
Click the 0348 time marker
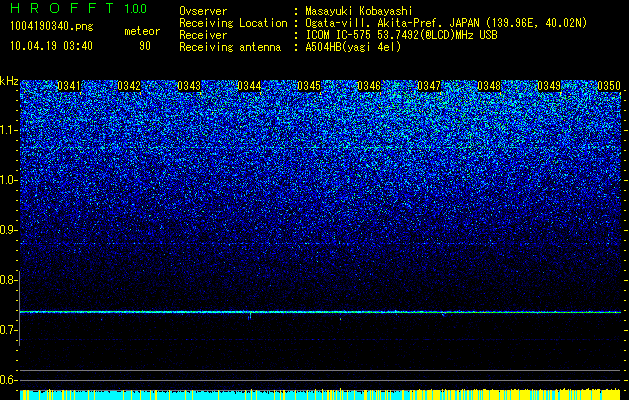489,86
